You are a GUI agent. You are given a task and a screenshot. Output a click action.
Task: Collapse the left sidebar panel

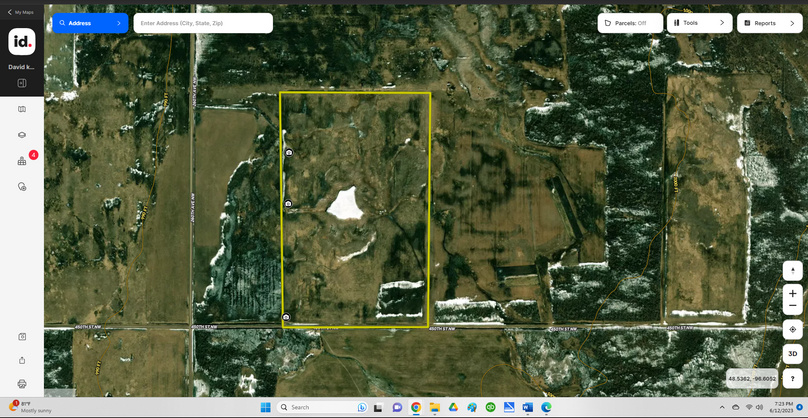[x=22, y=83]
